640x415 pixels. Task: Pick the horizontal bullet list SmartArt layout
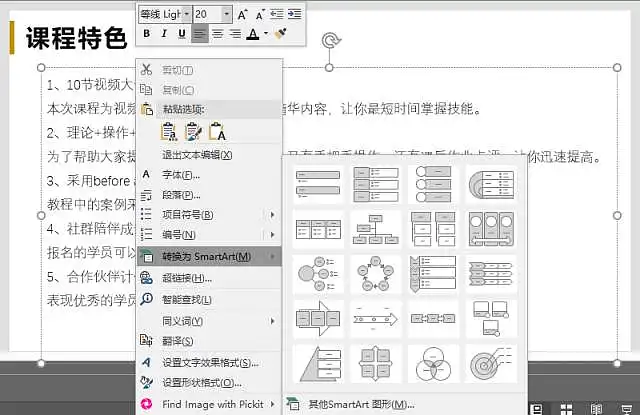point(318,229)
